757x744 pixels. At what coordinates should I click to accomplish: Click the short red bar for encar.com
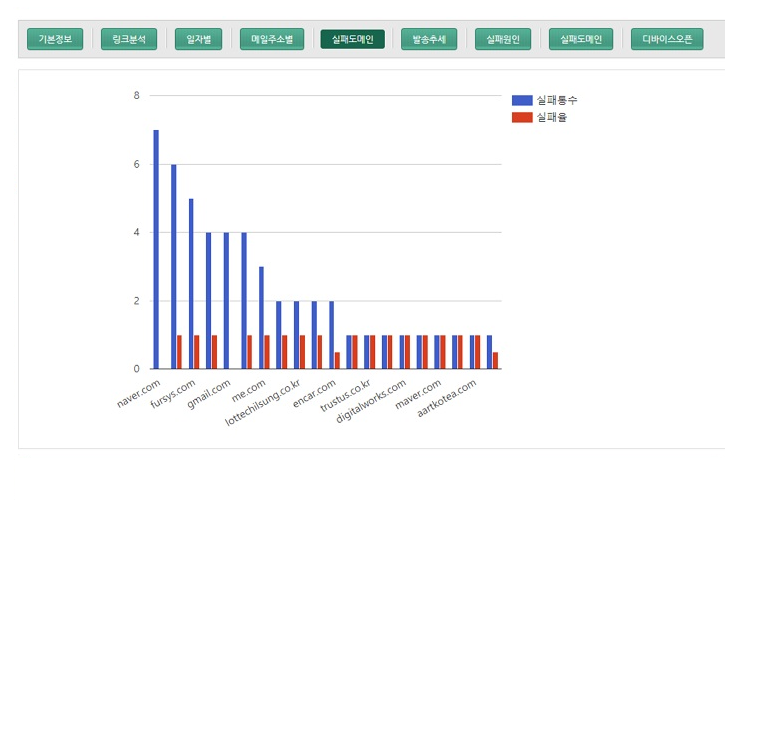pyautogui.click(x=337, y=361)
